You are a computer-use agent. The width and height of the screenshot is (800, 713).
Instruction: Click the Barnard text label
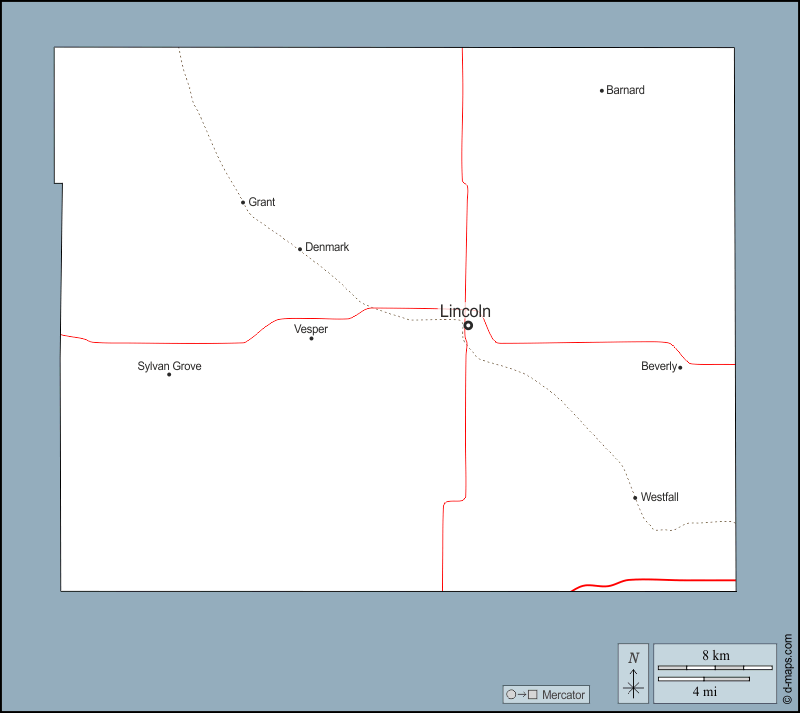625,90
